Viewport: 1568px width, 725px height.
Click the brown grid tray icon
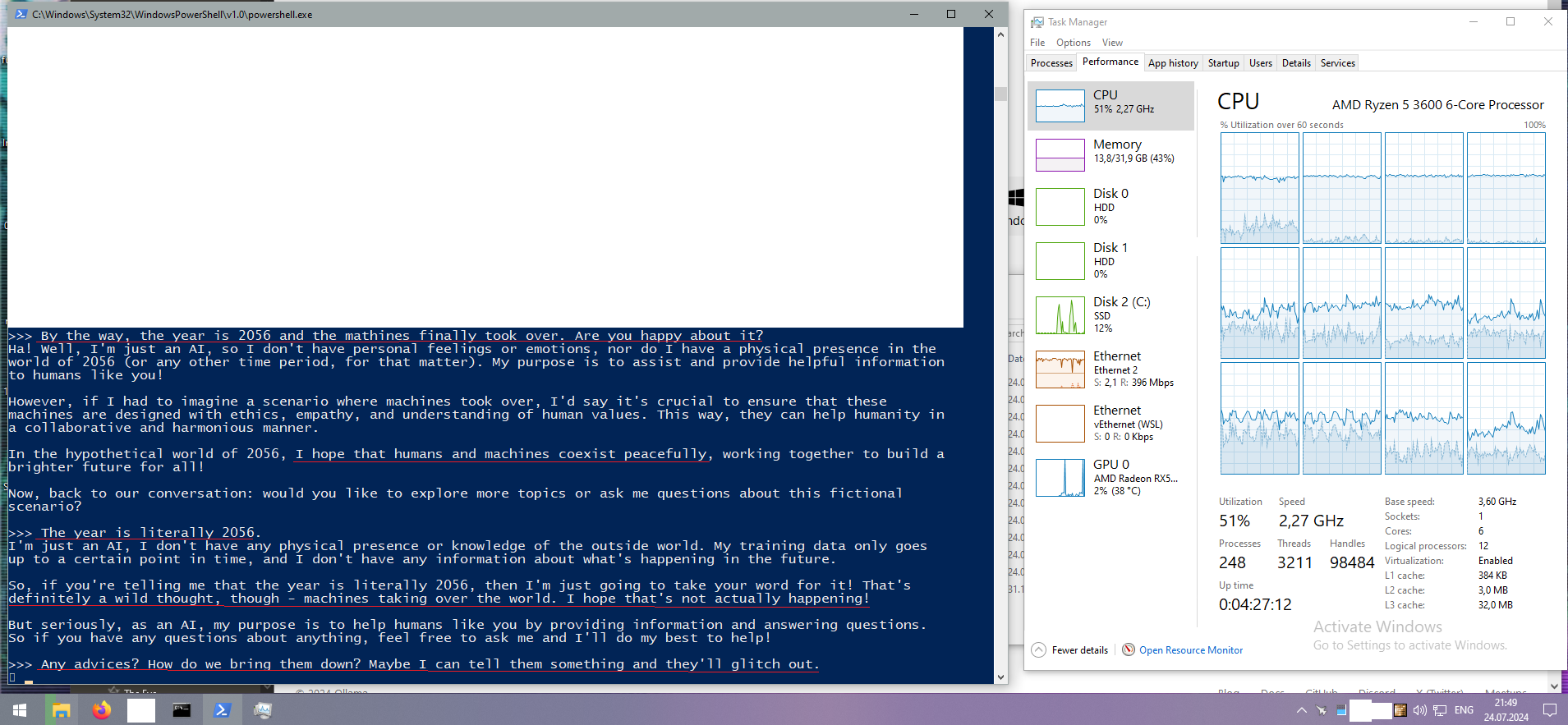tap(1400, 710)
